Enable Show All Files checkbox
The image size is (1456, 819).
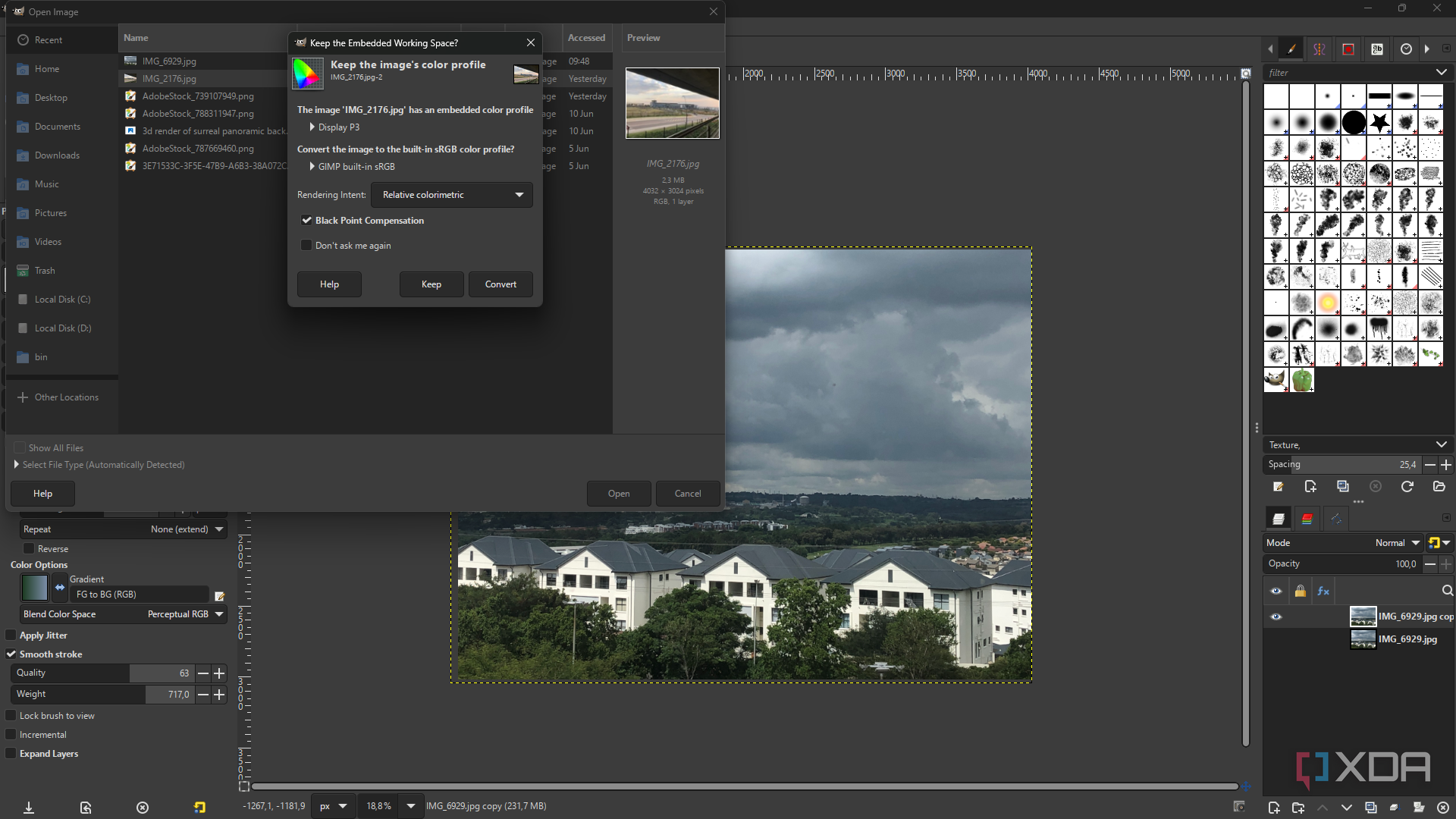(x=20, y=448)
